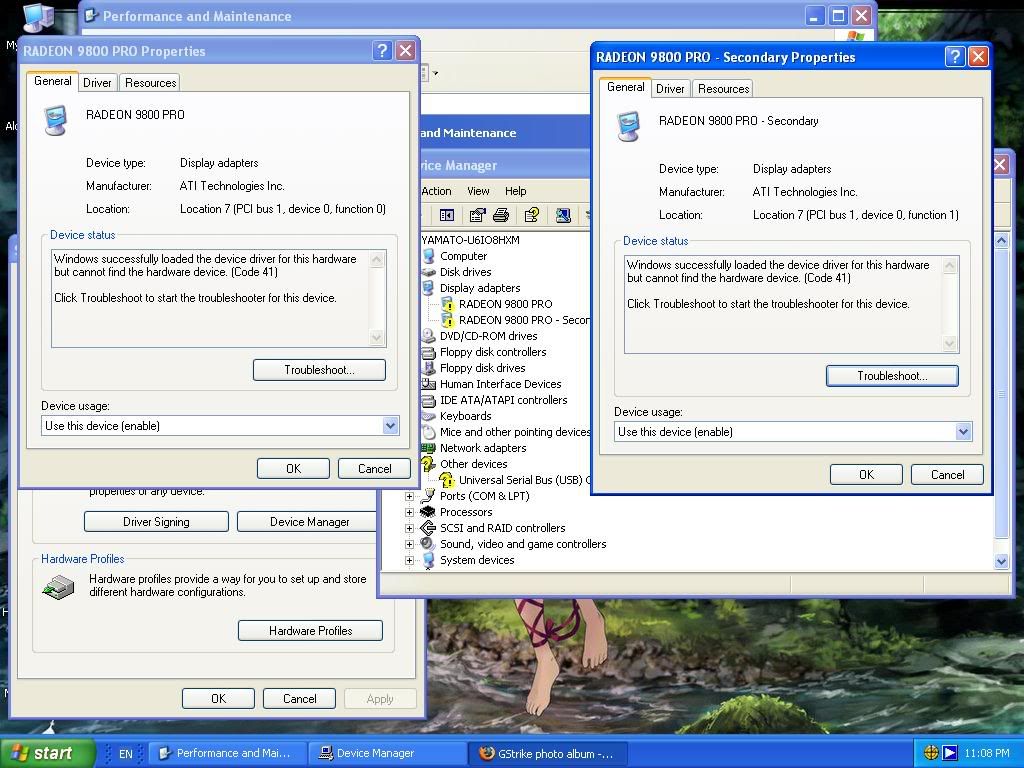Image resolution: width=1024 pixels, height=768 pixels.
Task: Click the Hardware Profiles button
Action: coord(310,631)
